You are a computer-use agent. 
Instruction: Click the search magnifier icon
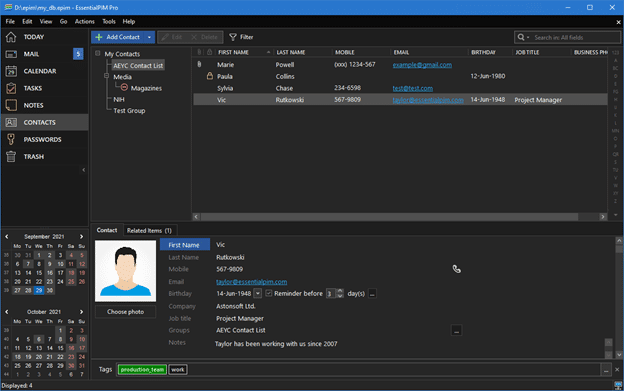[521, 37]
